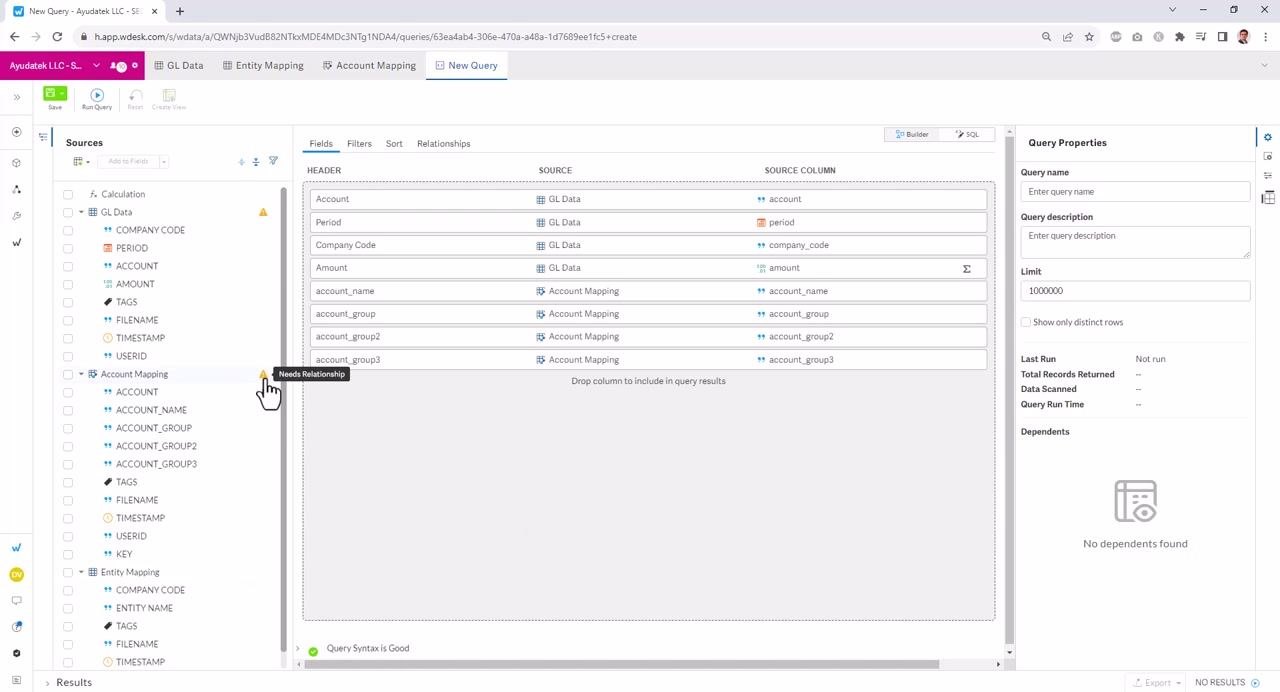Collapse all sources tree icon
The width and height of the screenshot is (1280, 692).
tap(256, 161)
